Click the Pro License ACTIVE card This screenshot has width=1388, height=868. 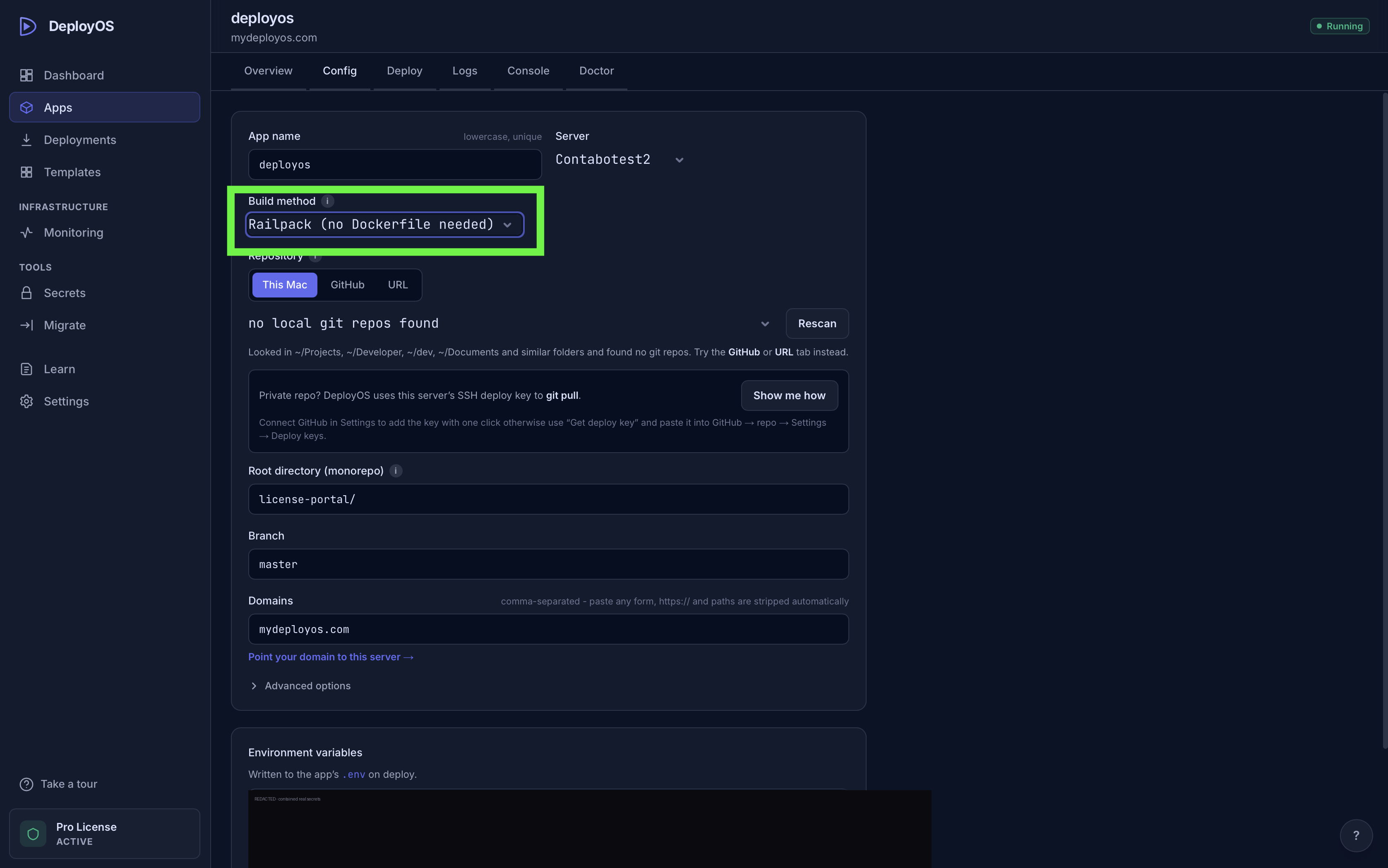pos(105,834)
